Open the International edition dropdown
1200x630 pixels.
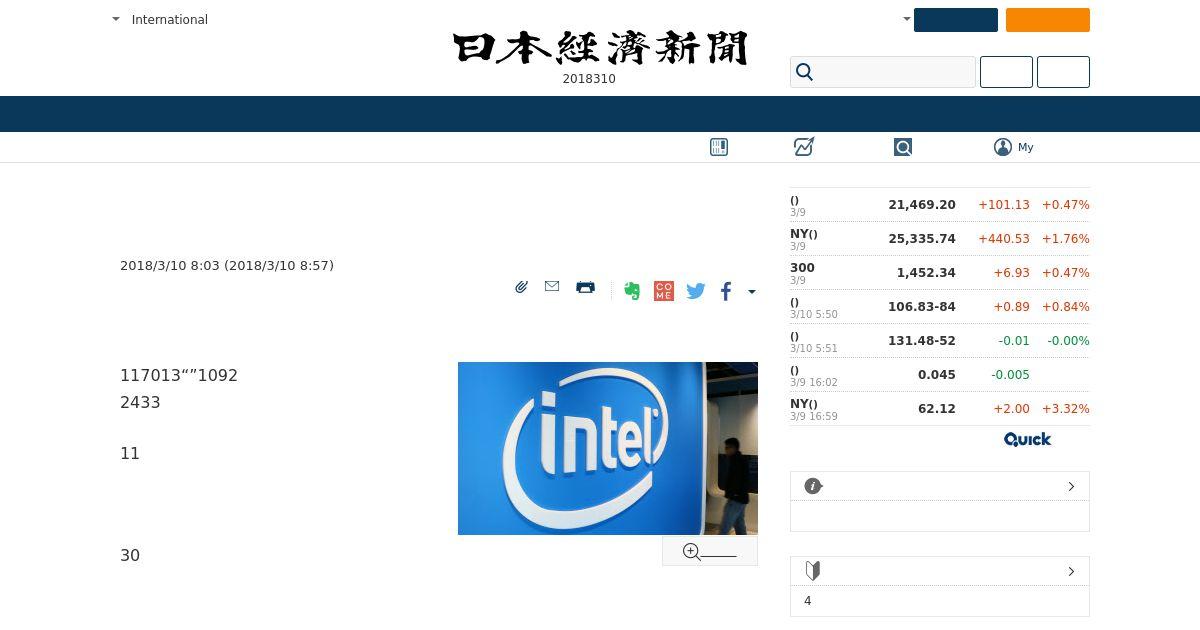click(160, 19)
